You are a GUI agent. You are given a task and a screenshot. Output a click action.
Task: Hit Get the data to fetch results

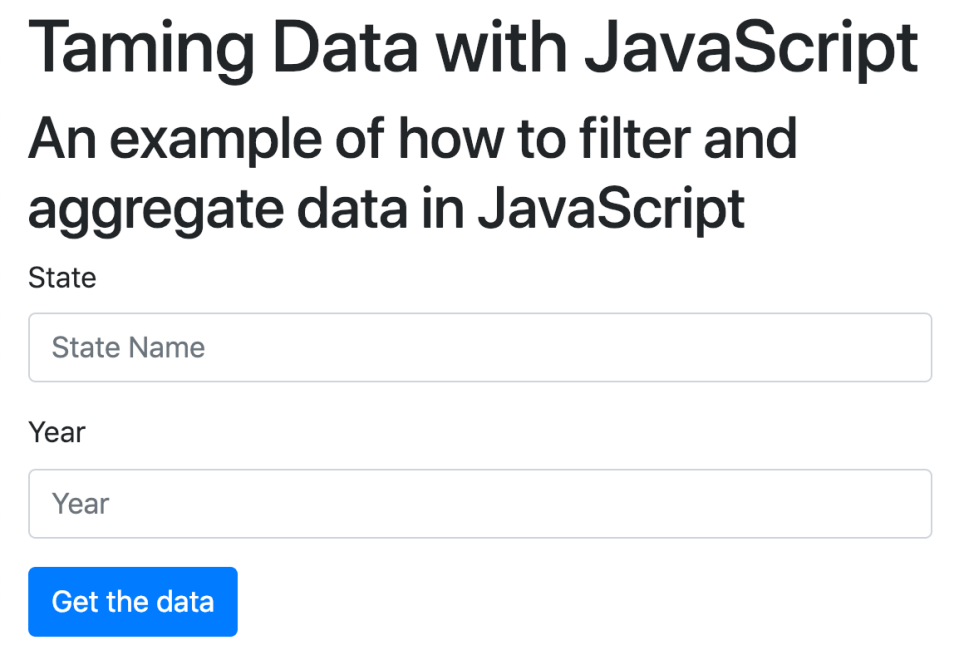pyautogui.click(x=133, y=601)
